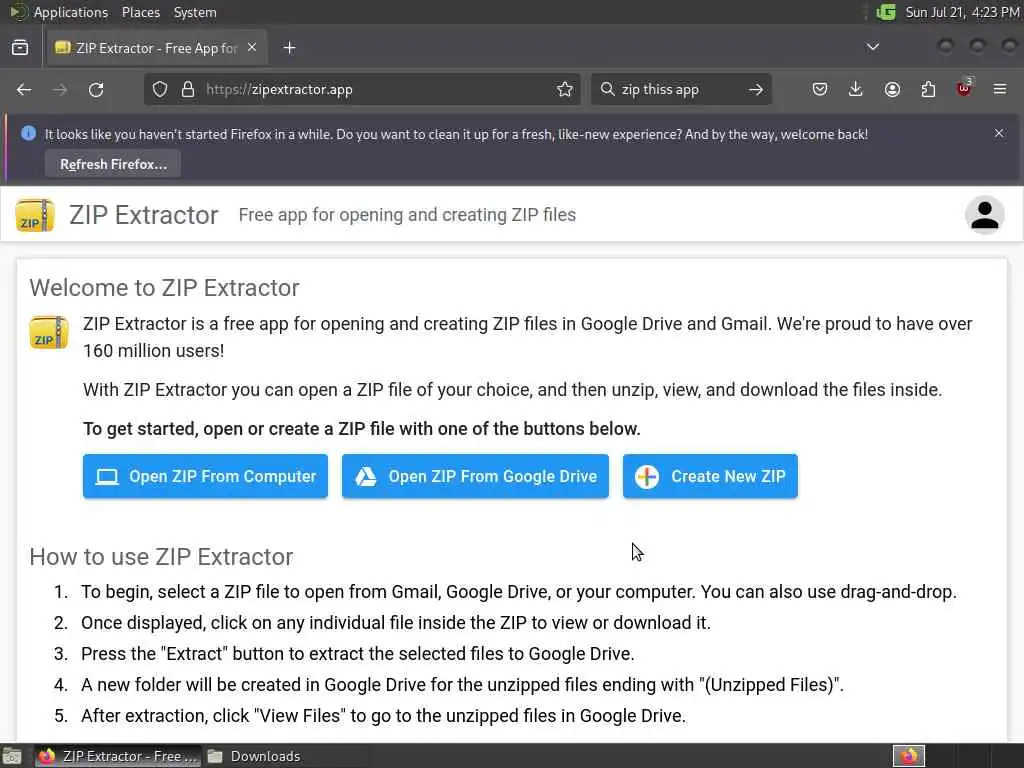Click the workspace switcher Firefox thumbnail
Viewport: 1024px width, 768px height.
(908, 756)
